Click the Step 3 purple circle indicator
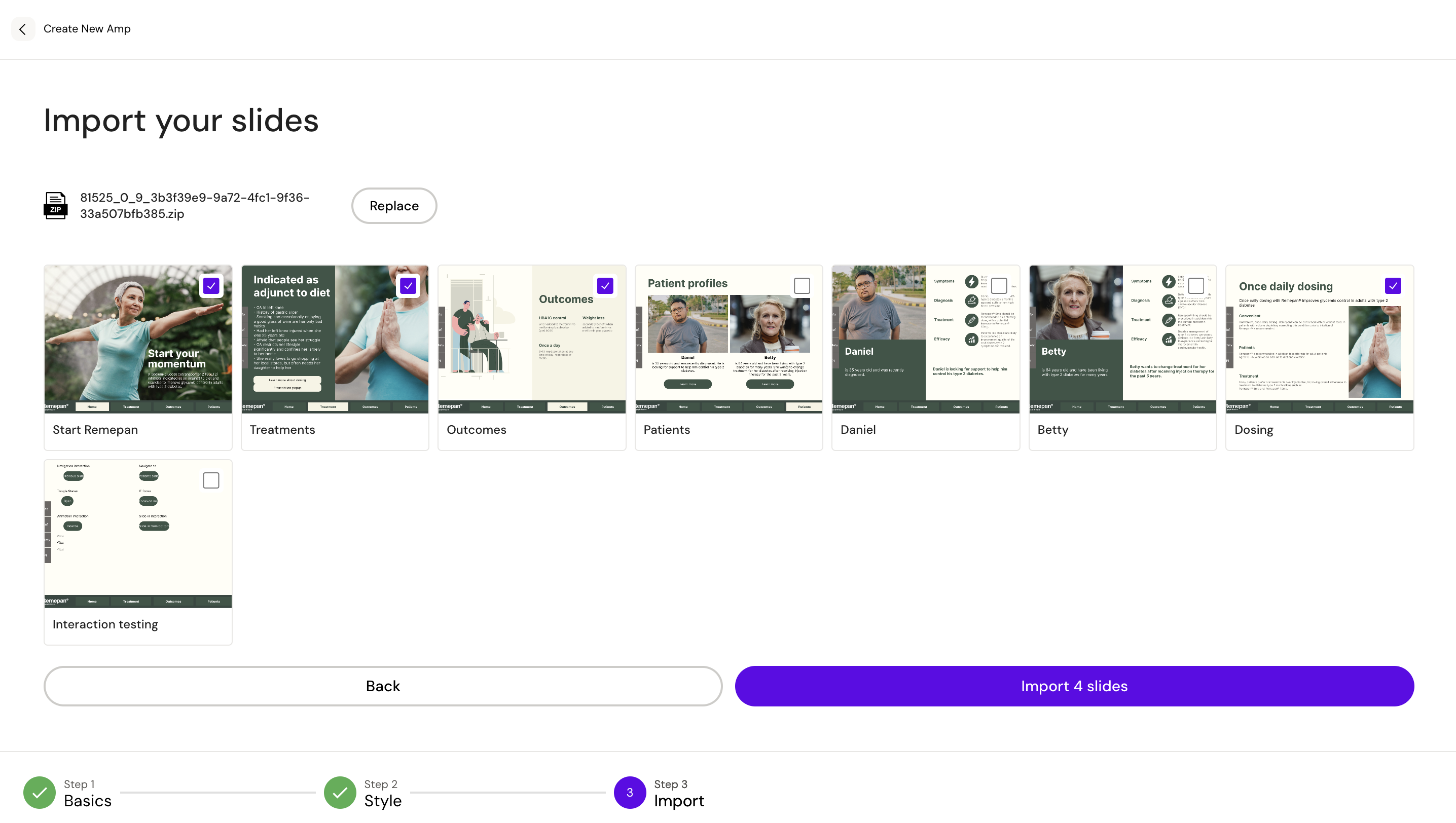 629,793
